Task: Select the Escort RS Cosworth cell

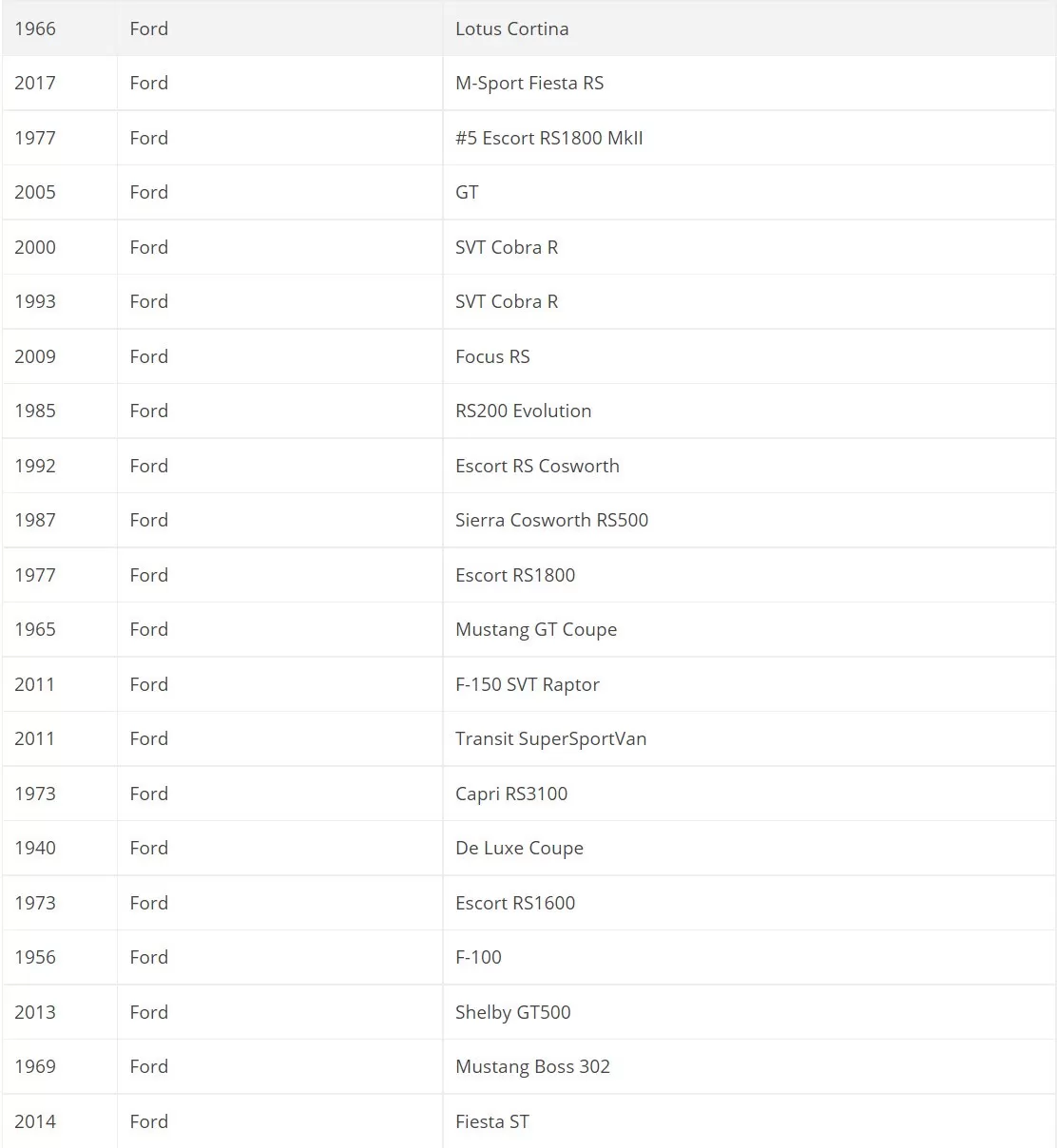Action: pyautogui.click(x=749, y=466)
